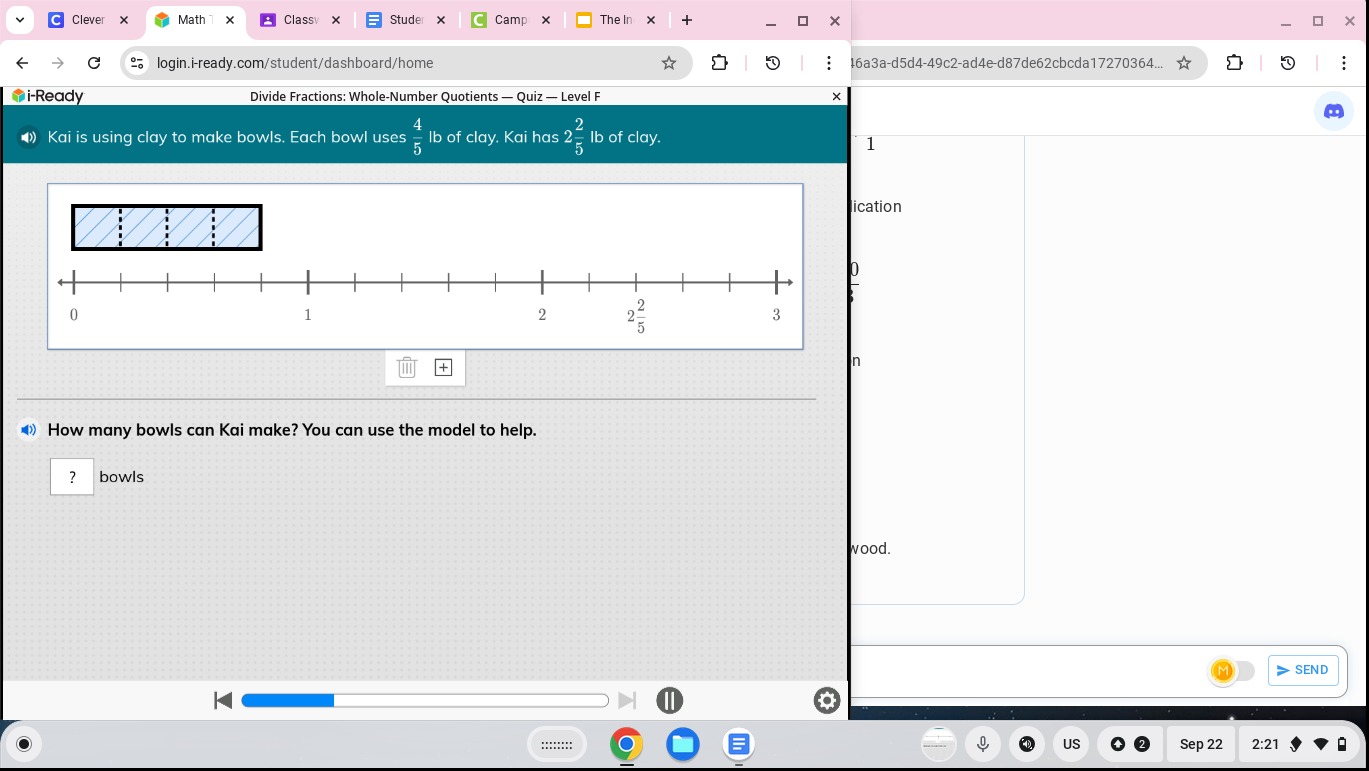Open the i-Ready settings gear
This screenshot has height=771, width=1369.
[826, 700]
